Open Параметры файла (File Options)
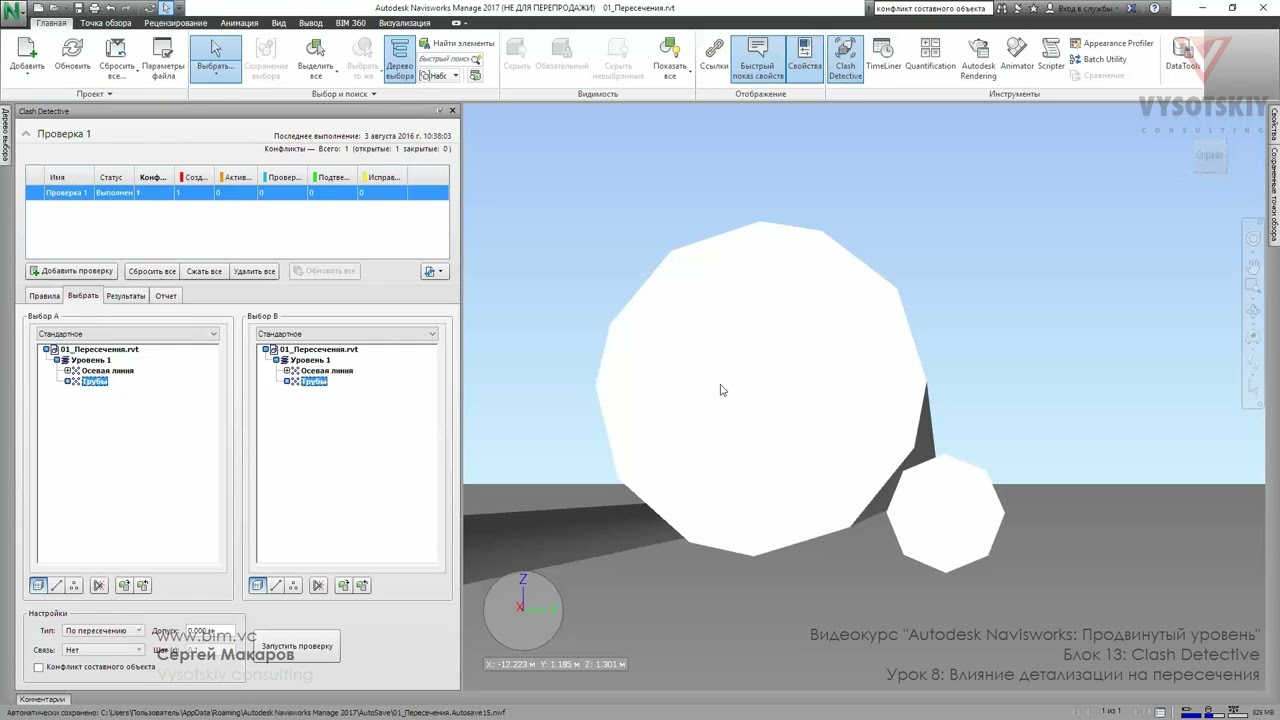Screen dimensions: 1280x720 (x=163, y=59)
